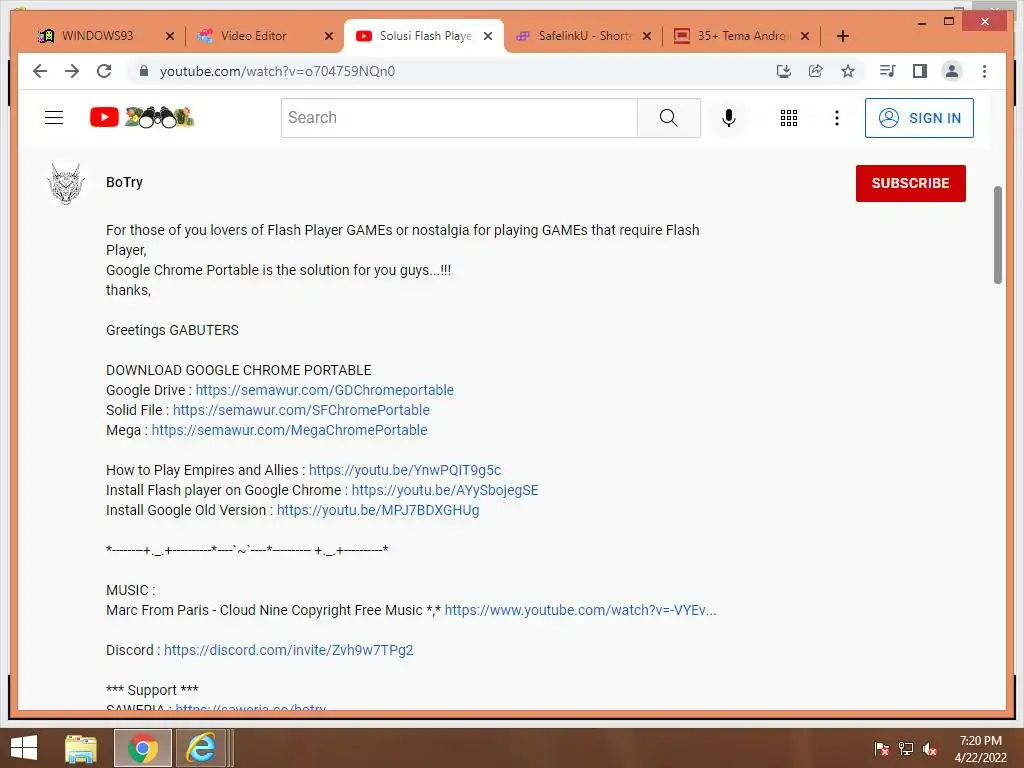Go to YouTube home via logo

pos(142,118)
